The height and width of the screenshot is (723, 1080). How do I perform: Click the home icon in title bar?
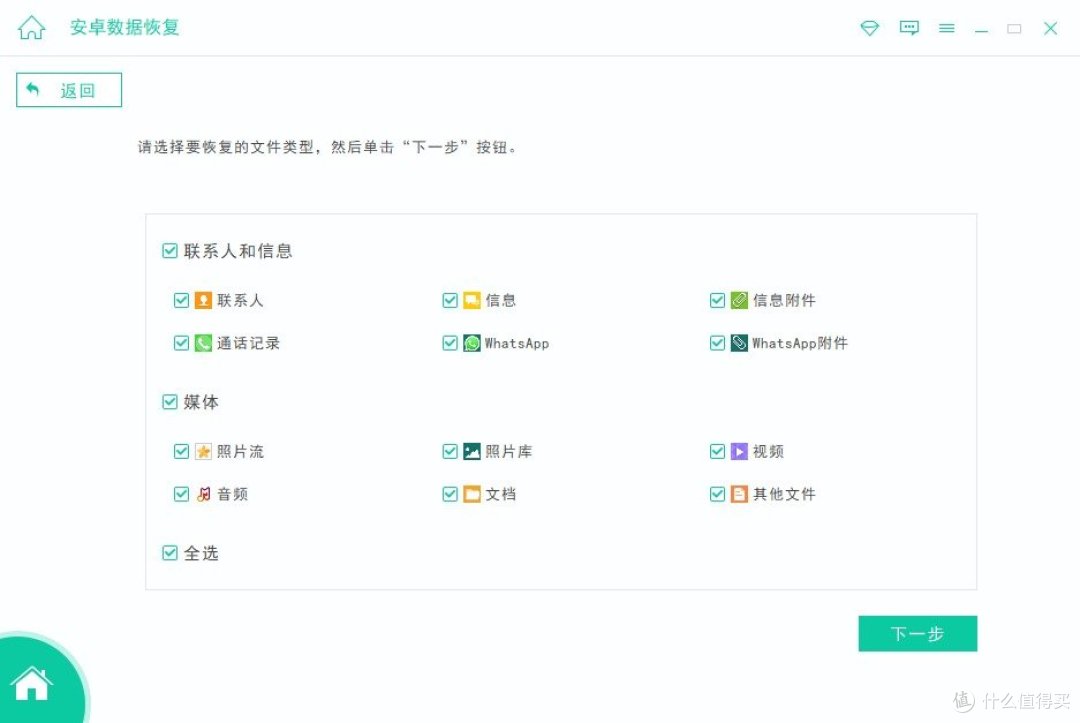pos(32,28)
